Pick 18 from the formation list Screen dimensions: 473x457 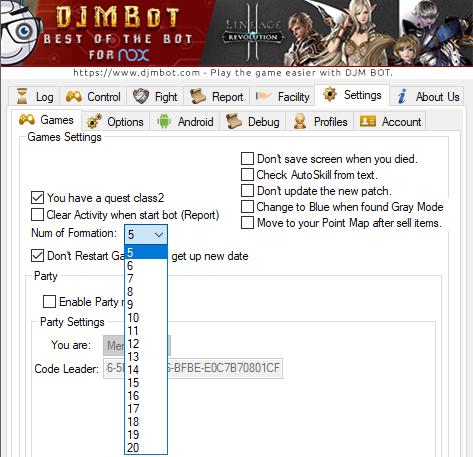point(146,422)
